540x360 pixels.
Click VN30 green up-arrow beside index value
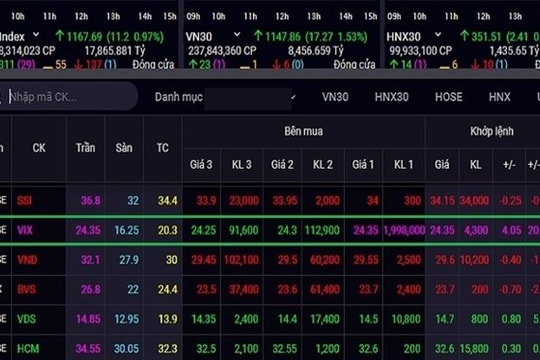click(x=258, y=35)
